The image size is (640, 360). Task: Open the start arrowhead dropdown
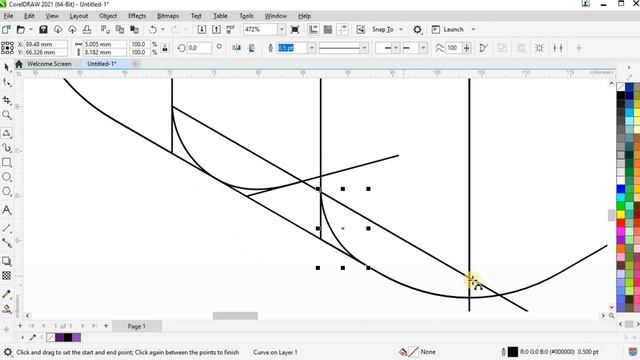point(396,48)
